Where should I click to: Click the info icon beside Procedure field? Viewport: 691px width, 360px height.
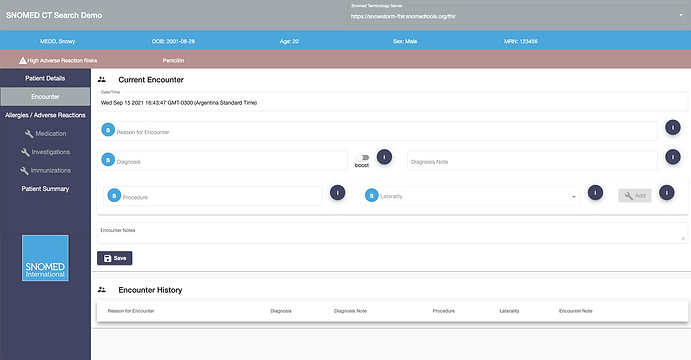338,193
